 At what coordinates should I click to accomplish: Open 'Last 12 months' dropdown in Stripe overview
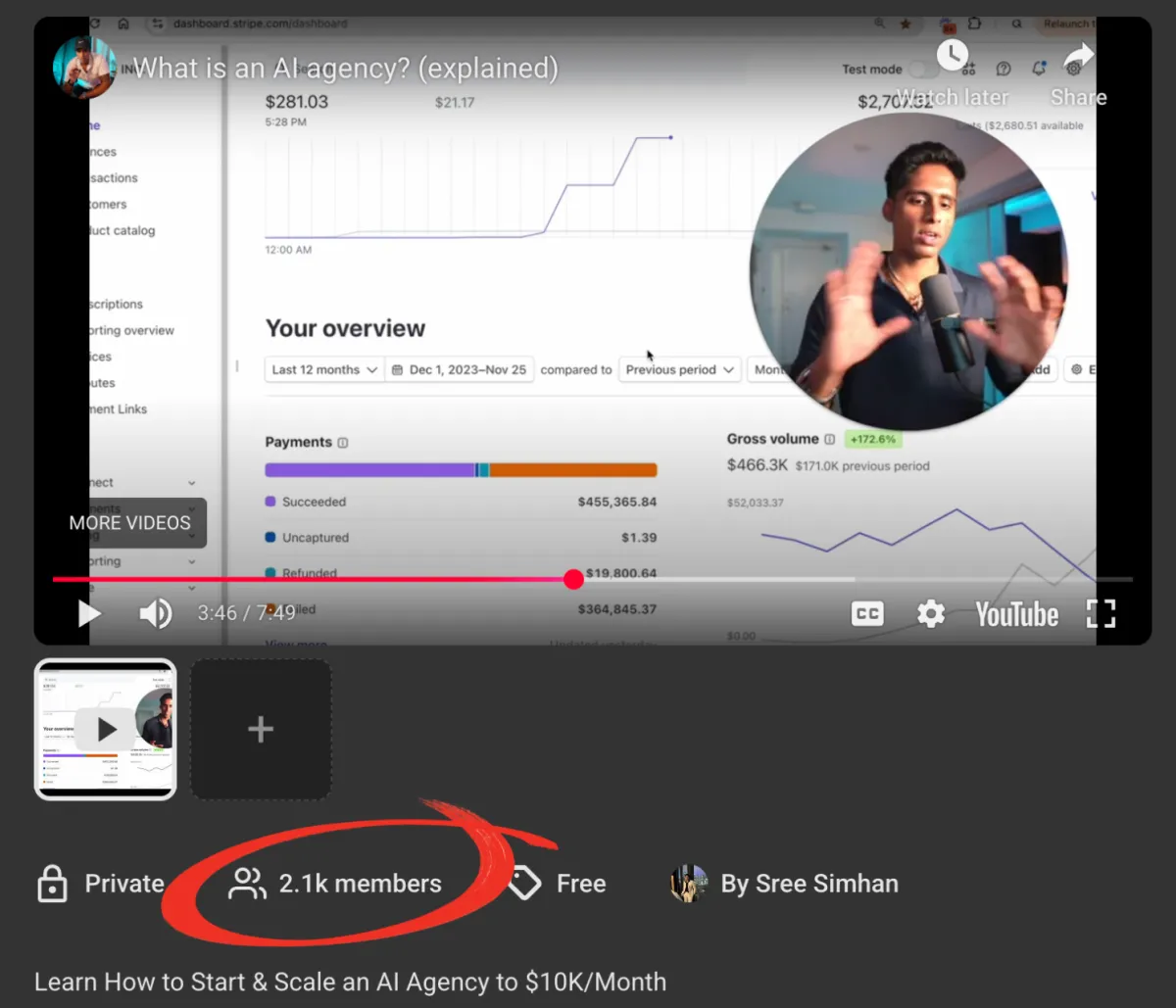tap(324, 369)
